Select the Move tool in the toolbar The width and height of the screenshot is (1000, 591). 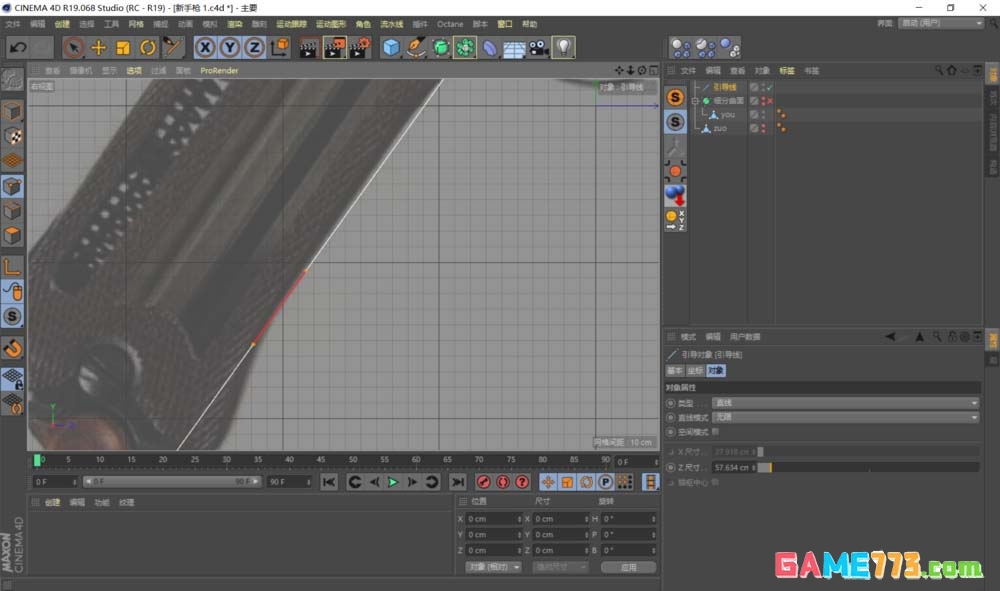tap(100, 47)
